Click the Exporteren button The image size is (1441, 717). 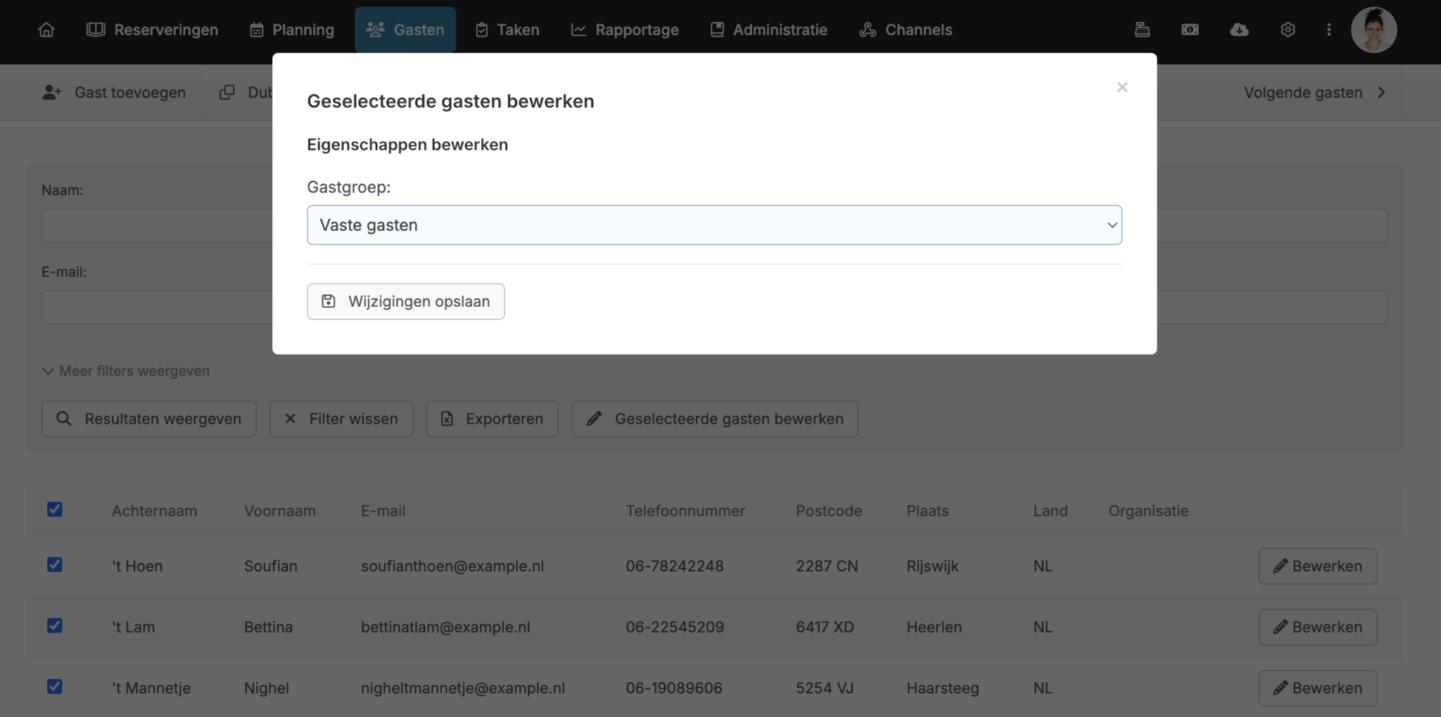point(492,419)
